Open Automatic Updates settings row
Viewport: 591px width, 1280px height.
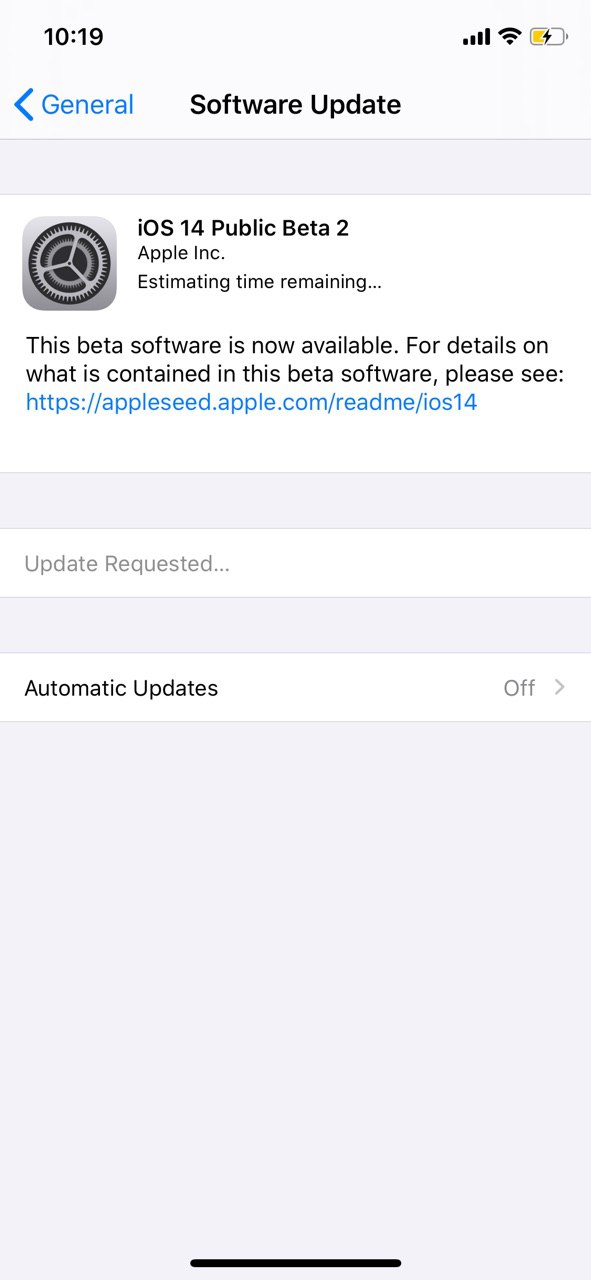pos(295,688)
